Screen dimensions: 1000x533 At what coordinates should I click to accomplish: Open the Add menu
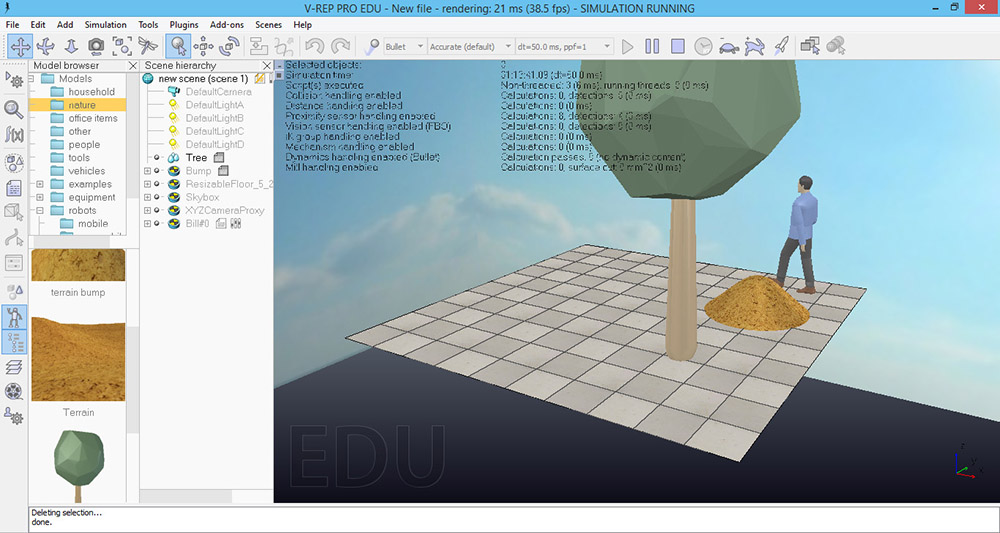coord(65,25)
